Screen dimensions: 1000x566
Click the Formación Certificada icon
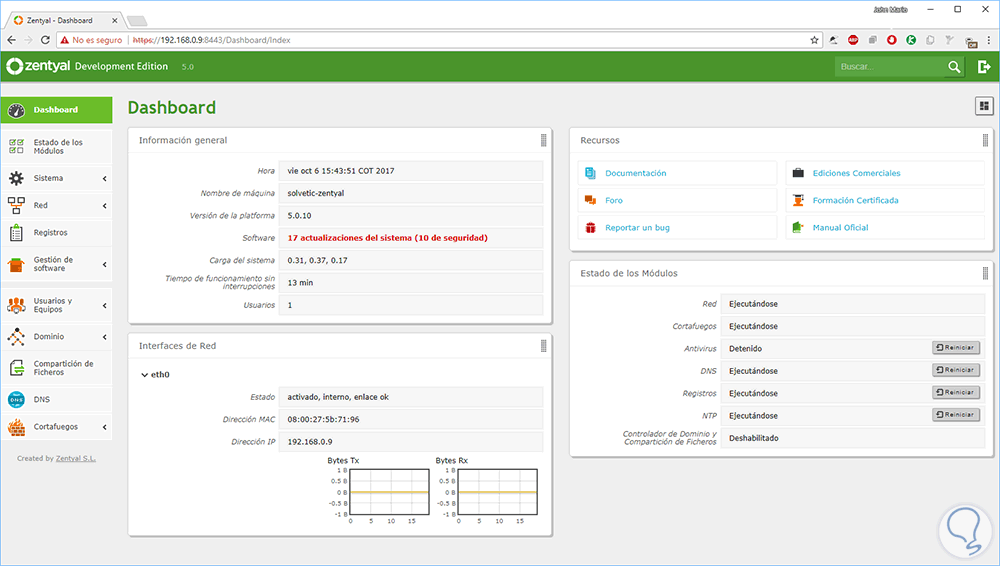pos(798,200)
